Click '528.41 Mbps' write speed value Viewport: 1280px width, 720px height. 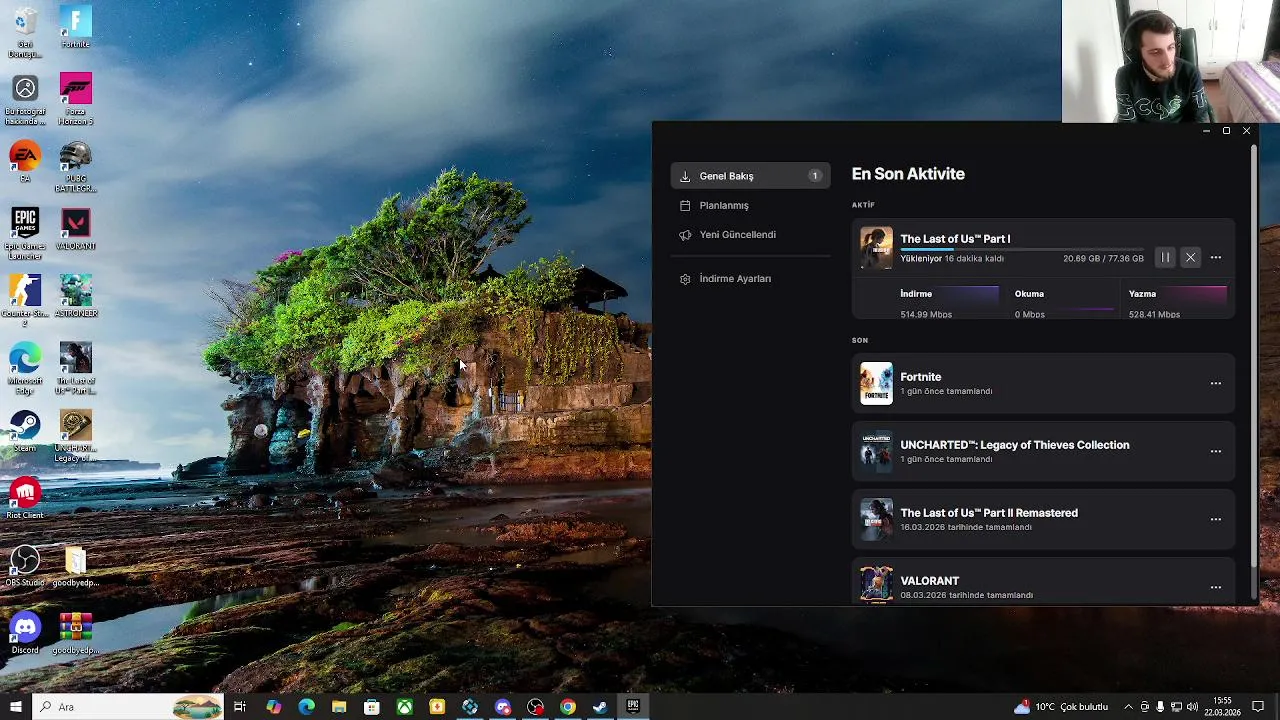tap(1154, 315)
